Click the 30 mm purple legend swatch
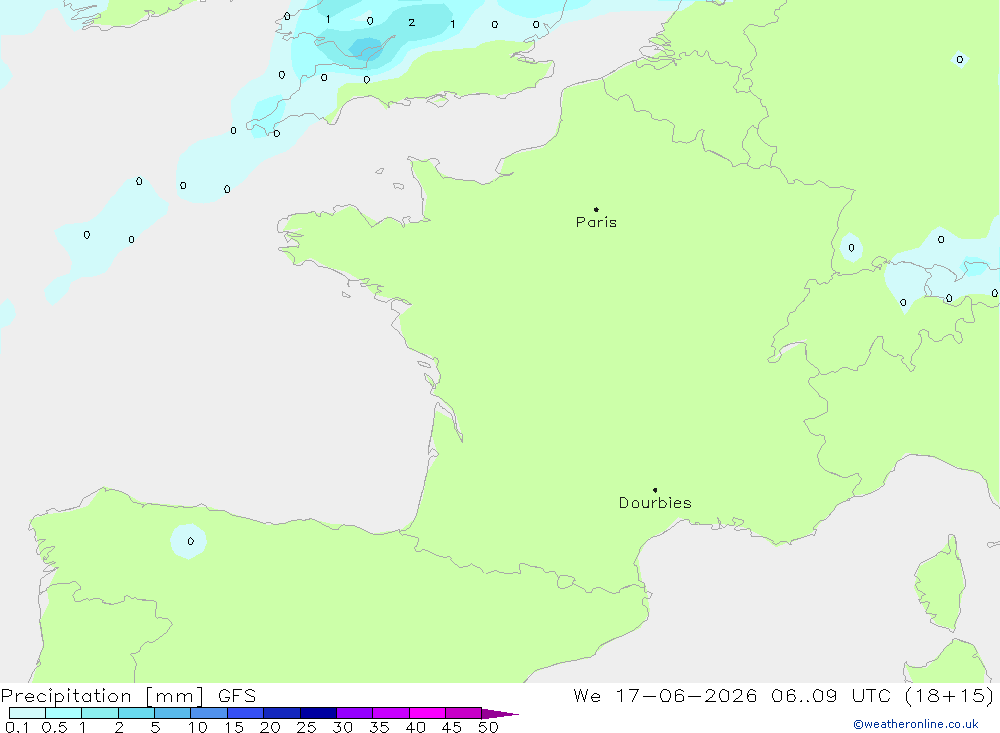The height and width of the screenshot is (733, 1000). pos(354,713)
